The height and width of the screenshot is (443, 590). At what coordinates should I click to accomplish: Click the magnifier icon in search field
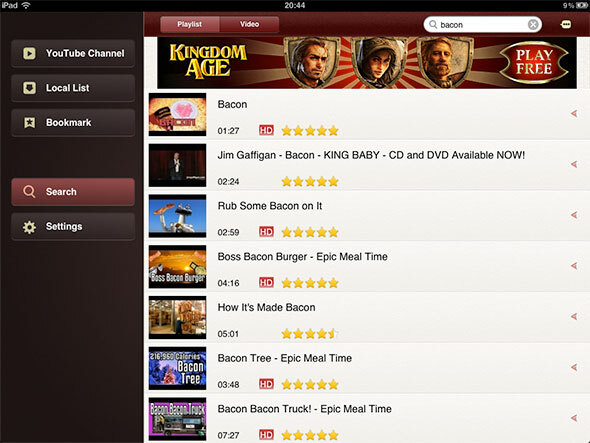click(433, 25)
